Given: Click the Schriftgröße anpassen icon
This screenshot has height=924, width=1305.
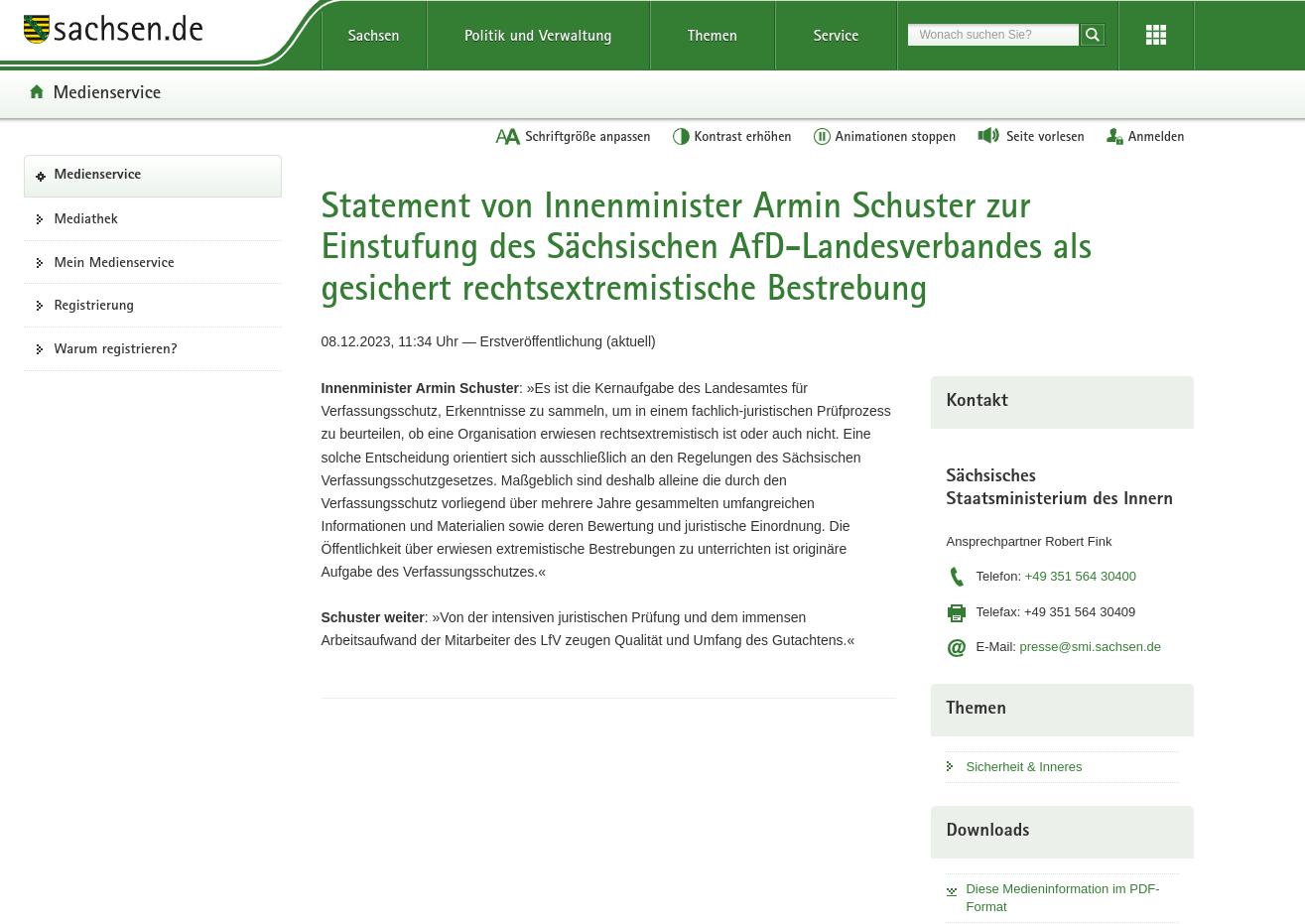Looking at the screenshot, I should 508,136.
